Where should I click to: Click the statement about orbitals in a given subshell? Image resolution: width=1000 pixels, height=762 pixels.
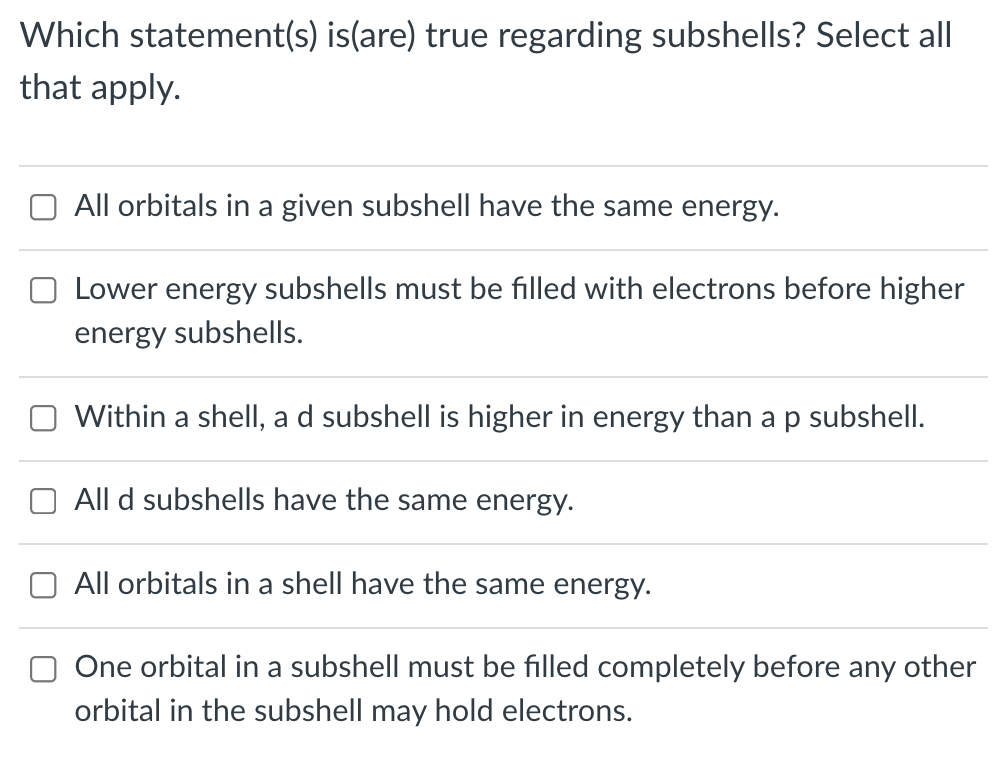[426, 206]
